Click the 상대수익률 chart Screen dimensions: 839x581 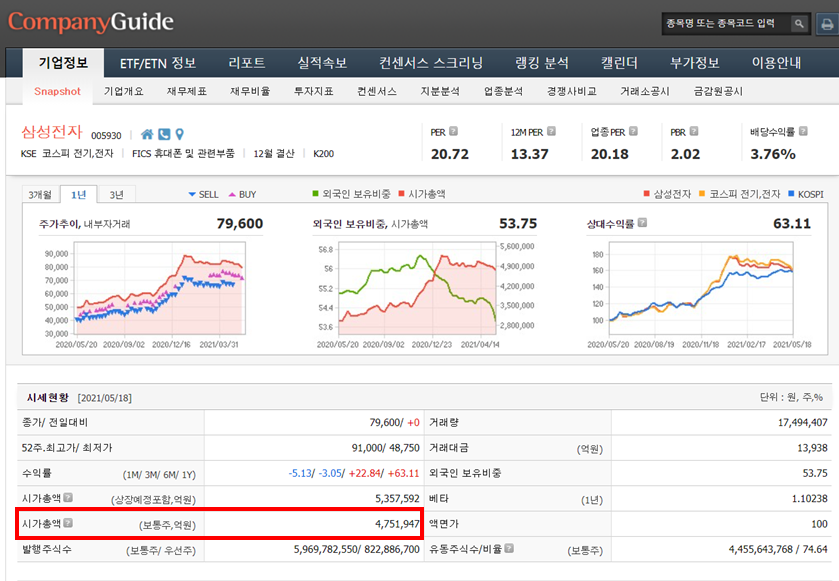(x=701, y=288)
